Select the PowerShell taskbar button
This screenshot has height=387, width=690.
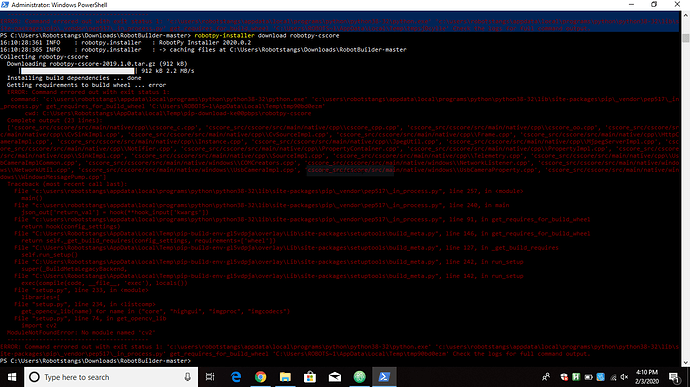(x=384, y=377)
